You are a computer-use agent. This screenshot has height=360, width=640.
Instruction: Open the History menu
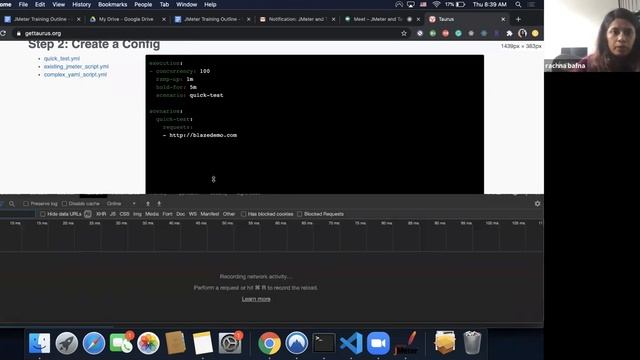click(x=81, y=4)
